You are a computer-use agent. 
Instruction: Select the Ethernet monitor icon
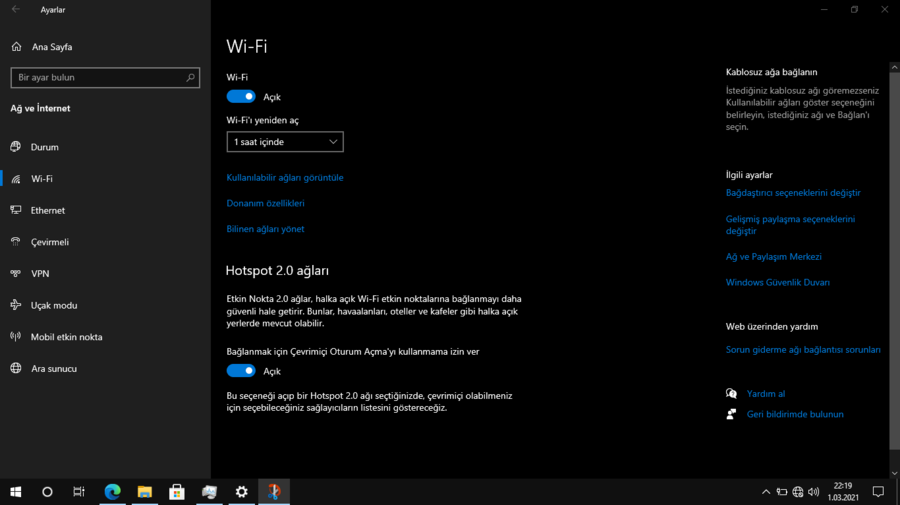click(15, 210)
